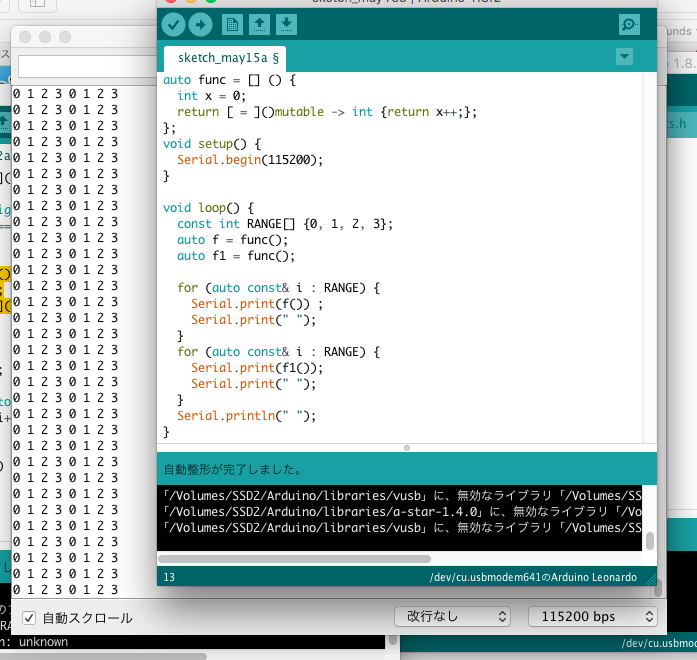Click the 'int x = 0;' line

click(x=211, y=96)
